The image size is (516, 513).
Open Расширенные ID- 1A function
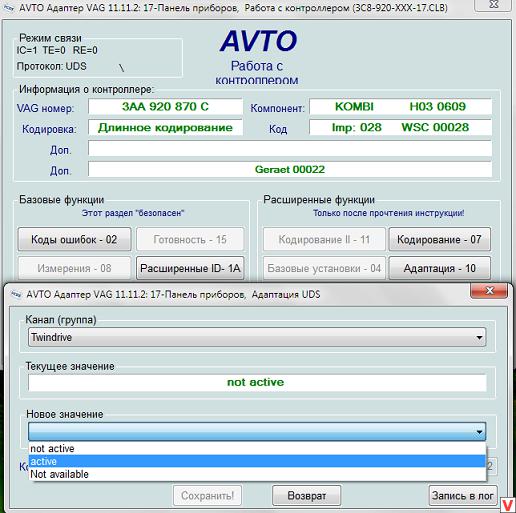[x=190, y=268]
